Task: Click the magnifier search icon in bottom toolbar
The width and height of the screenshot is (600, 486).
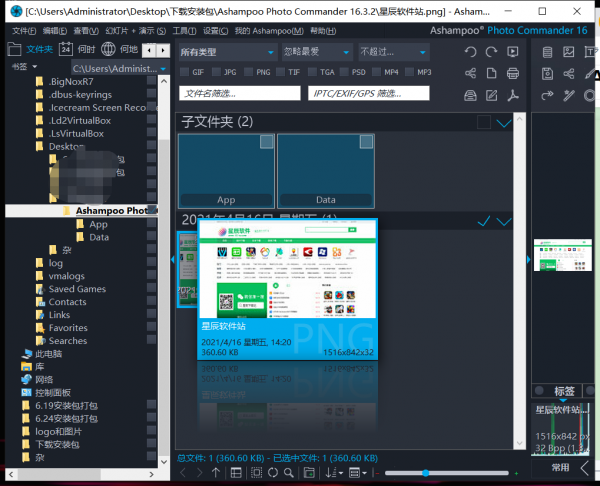Action: 289,473
